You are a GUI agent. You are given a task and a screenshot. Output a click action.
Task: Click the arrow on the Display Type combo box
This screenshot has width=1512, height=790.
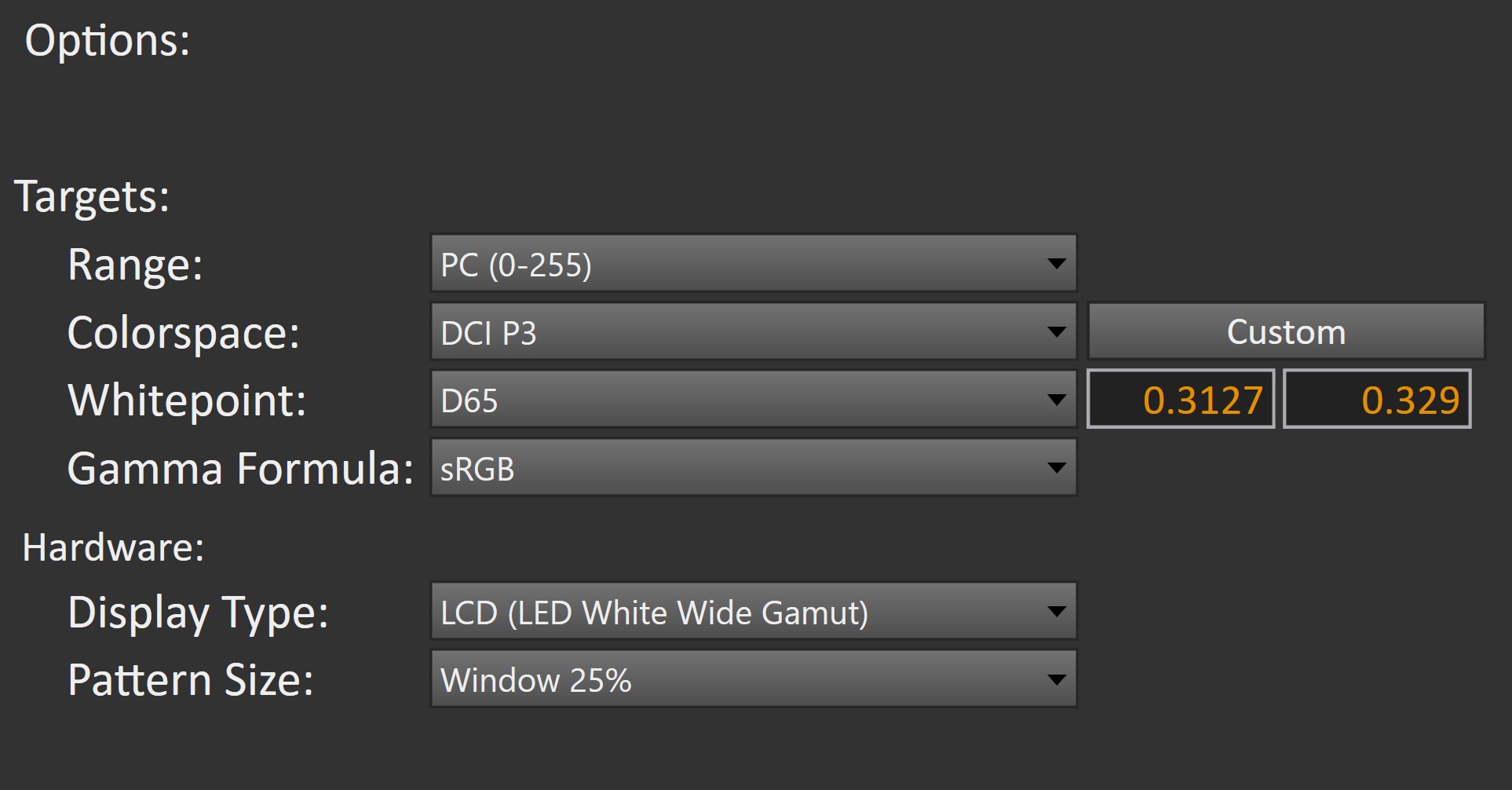click(1057, 612)
